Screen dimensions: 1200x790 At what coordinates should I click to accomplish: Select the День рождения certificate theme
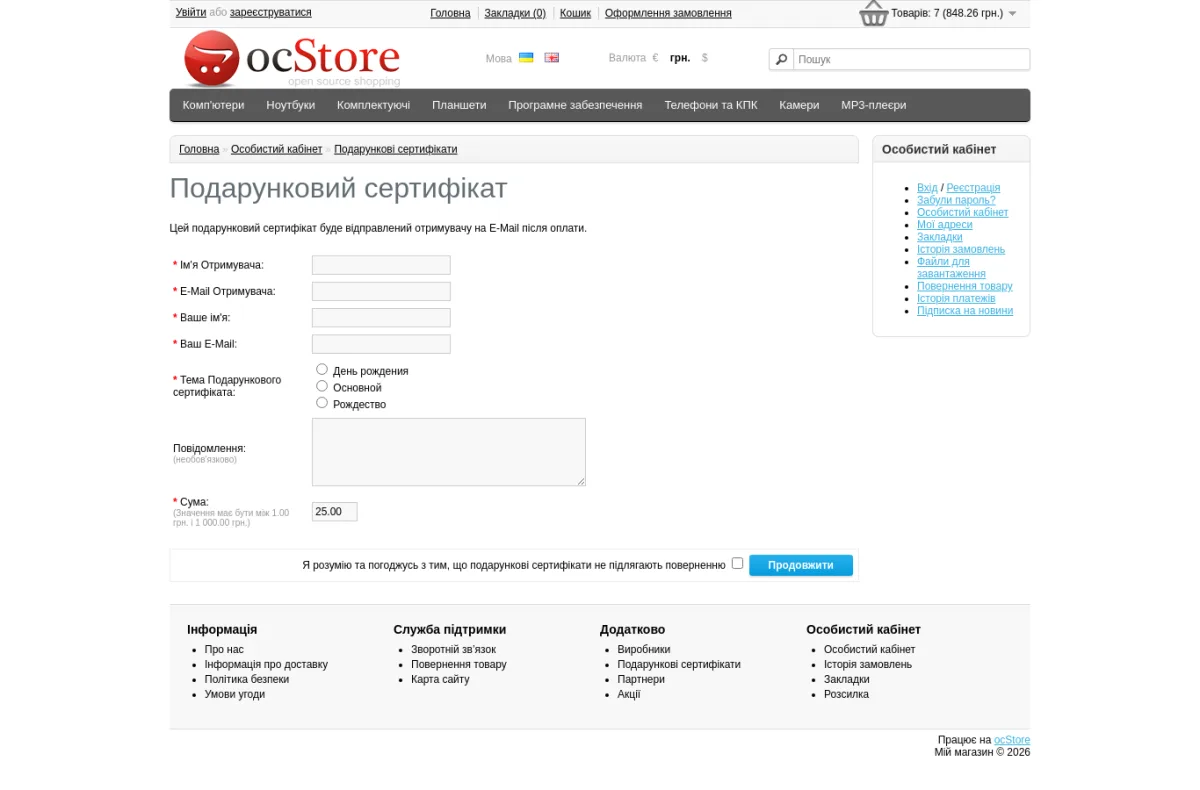coord(322,369)
